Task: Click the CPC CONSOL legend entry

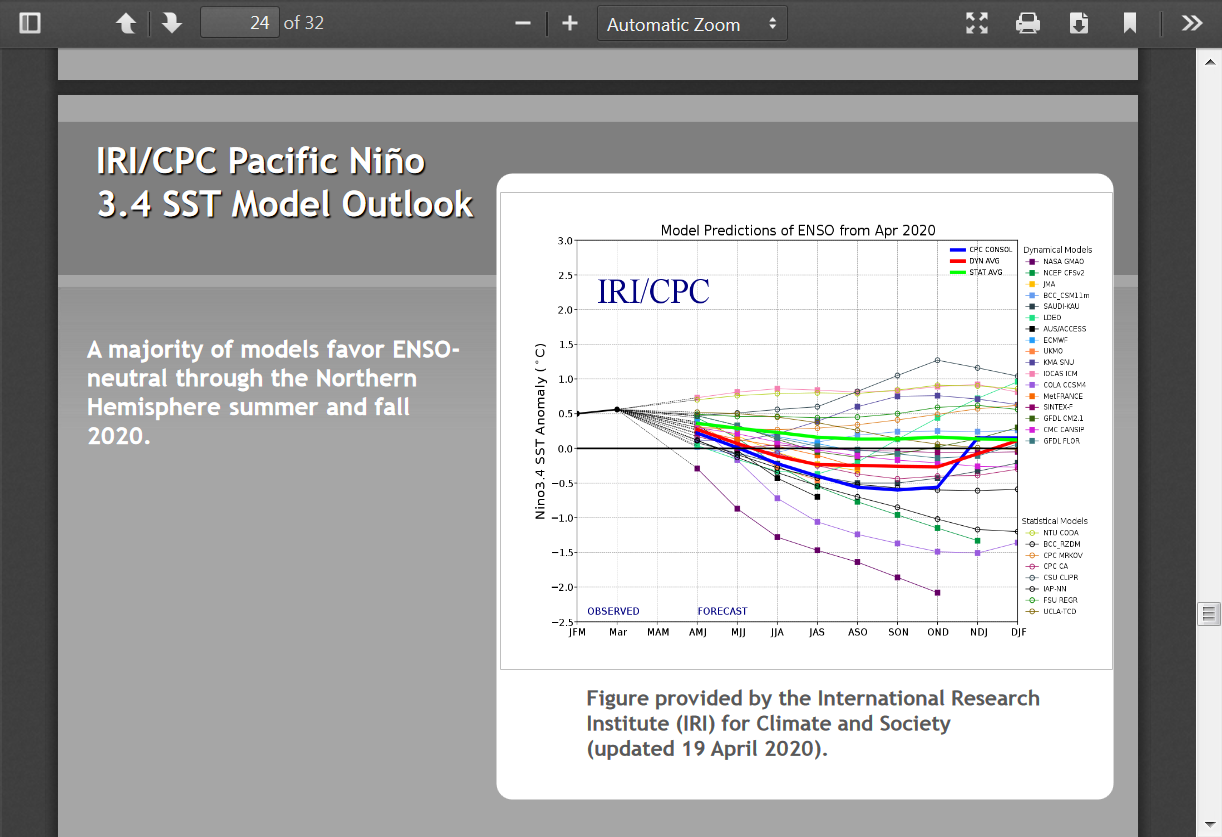Action: point(980,249)
